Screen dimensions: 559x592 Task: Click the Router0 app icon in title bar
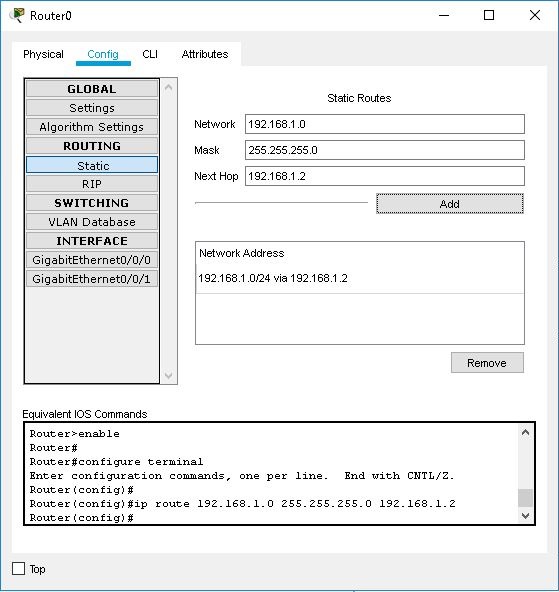17,15
